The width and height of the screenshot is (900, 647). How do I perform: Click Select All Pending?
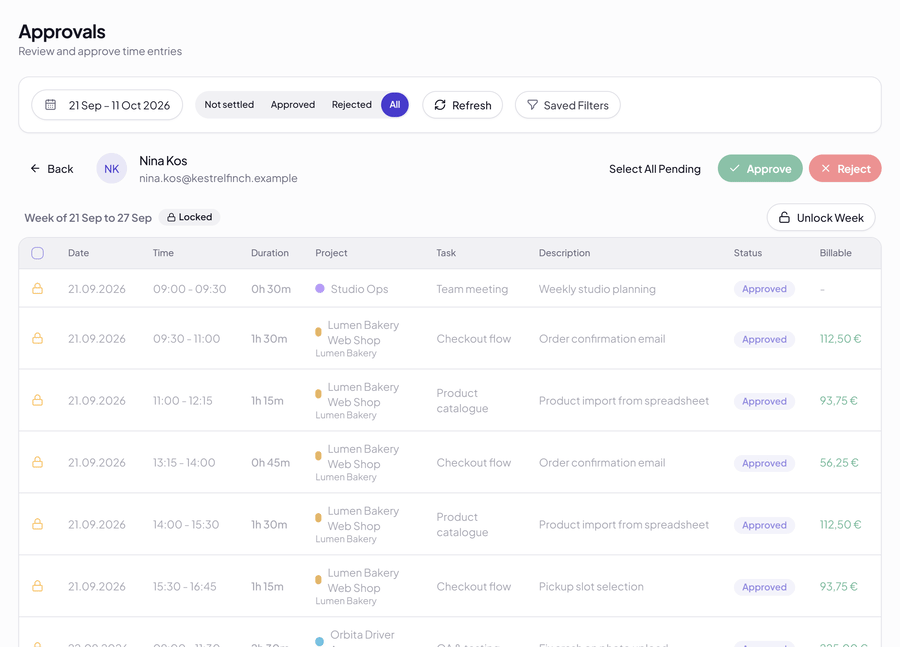click(655, 169)
